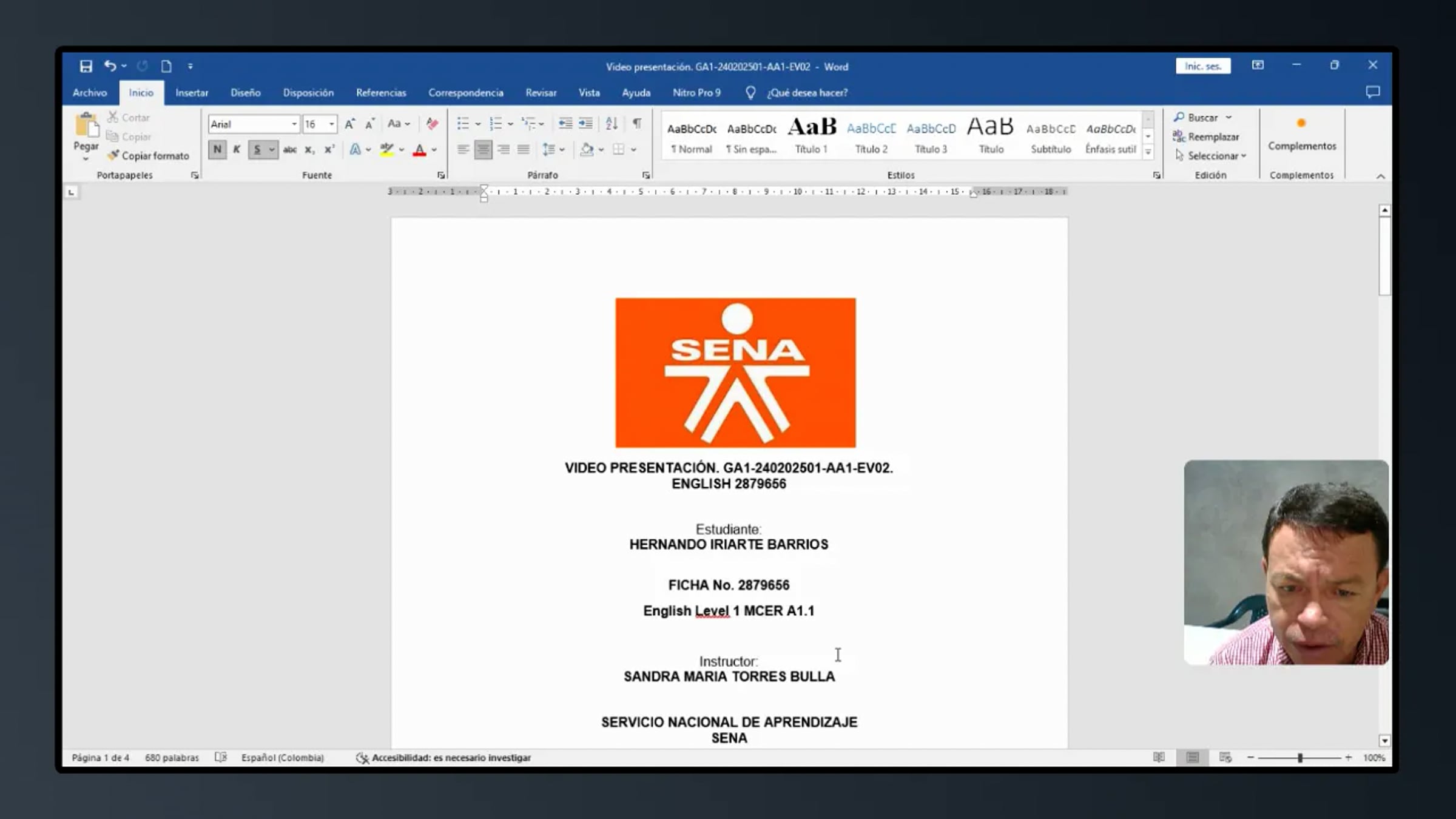
Task: Toggle Bold (N) formatting
Action: pos(217,149)
